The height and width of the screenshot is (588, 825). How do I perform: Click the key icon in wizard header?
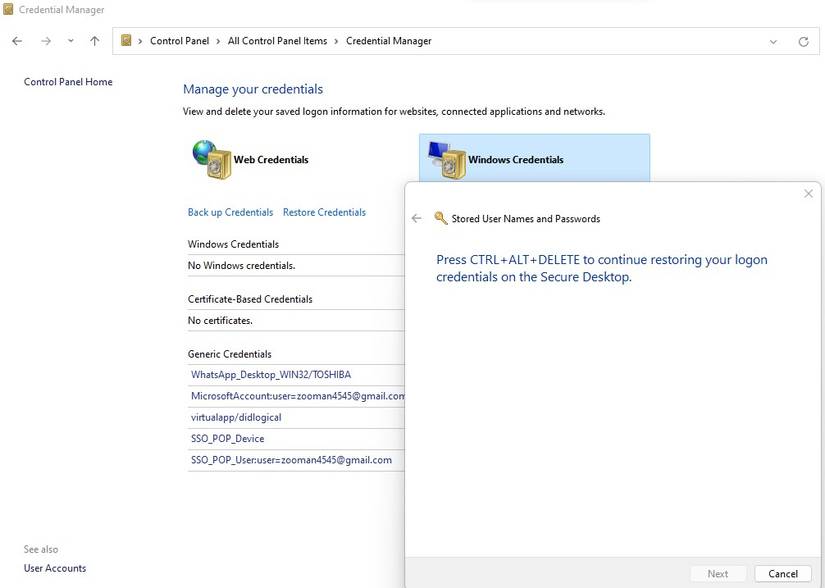pos(440,218)
